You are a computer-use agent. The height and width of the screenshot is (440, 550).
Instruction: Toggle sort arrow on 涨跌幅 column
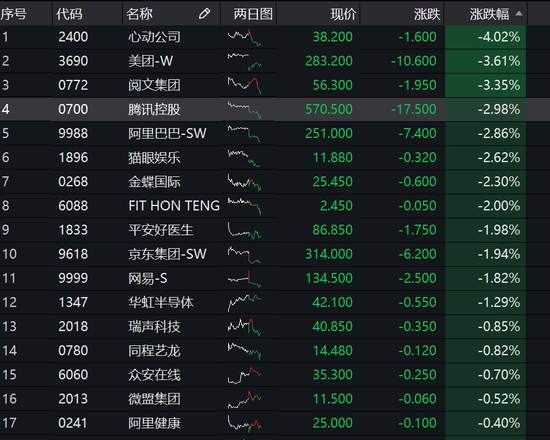pos(519,14)
